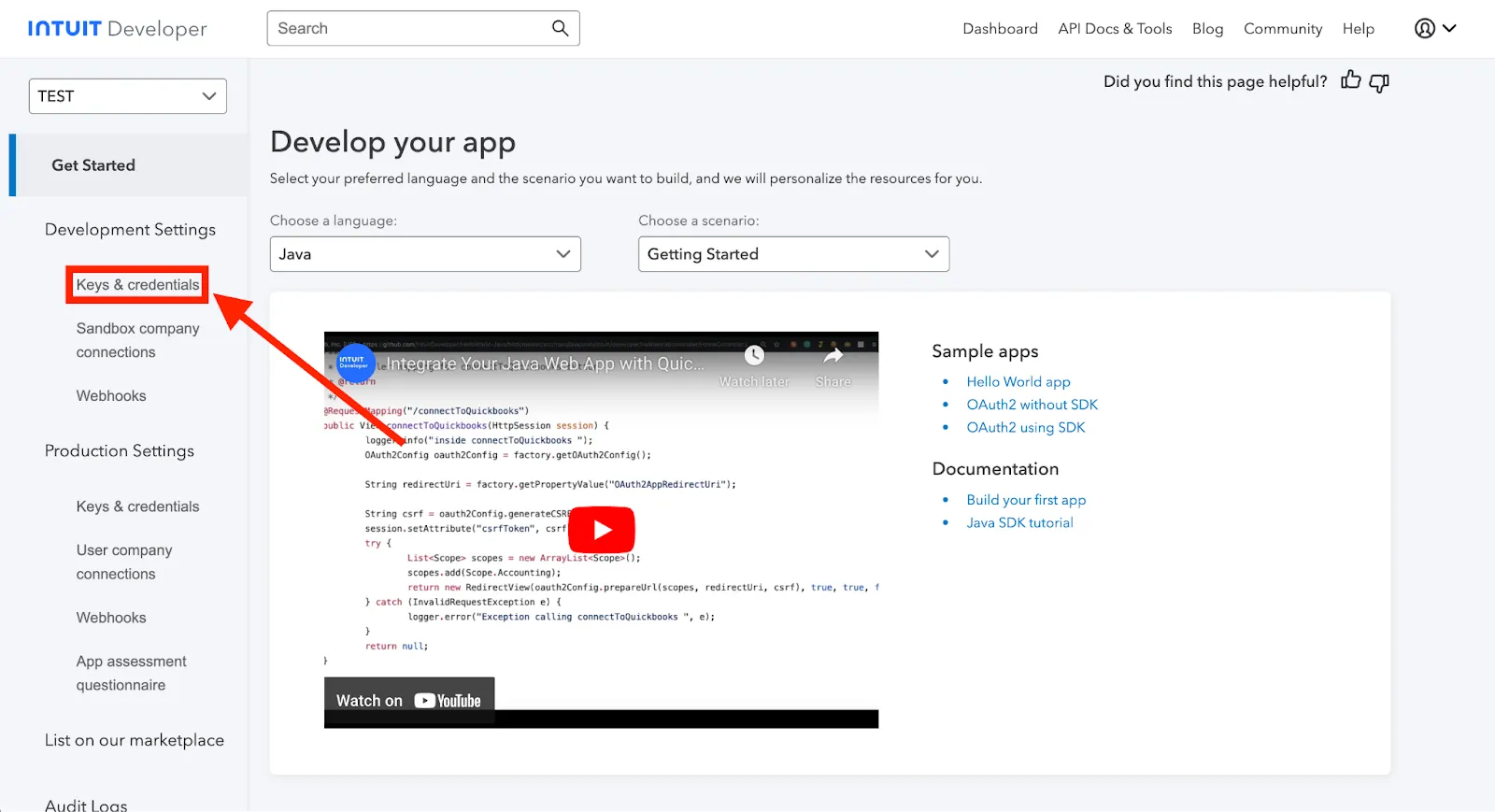Open the user account profile icon
The height and width of the screenshot is (812, 1495).
click(1424, 28)
